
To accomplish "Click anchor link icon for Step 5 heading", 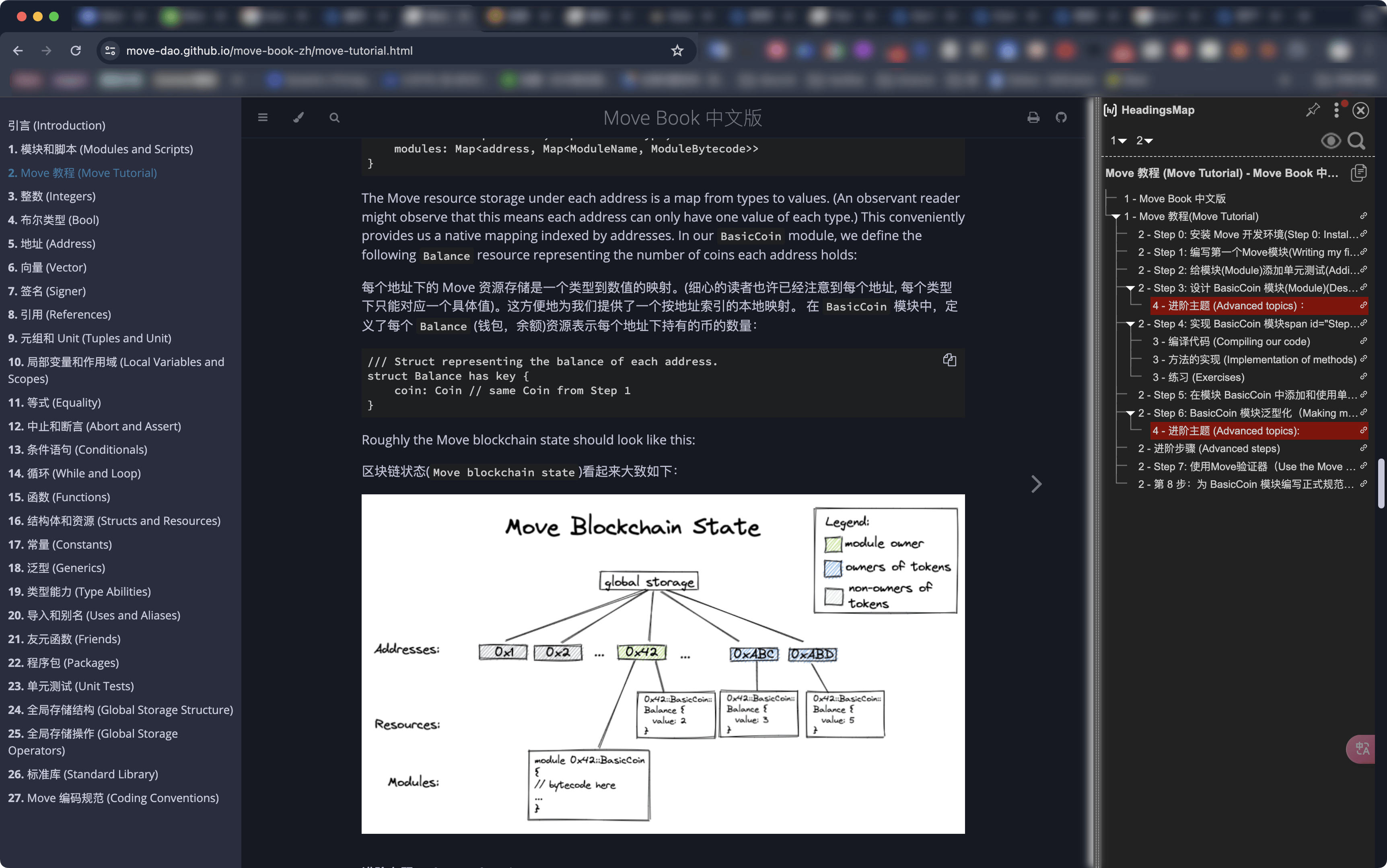I will [x=1363, y=395].
